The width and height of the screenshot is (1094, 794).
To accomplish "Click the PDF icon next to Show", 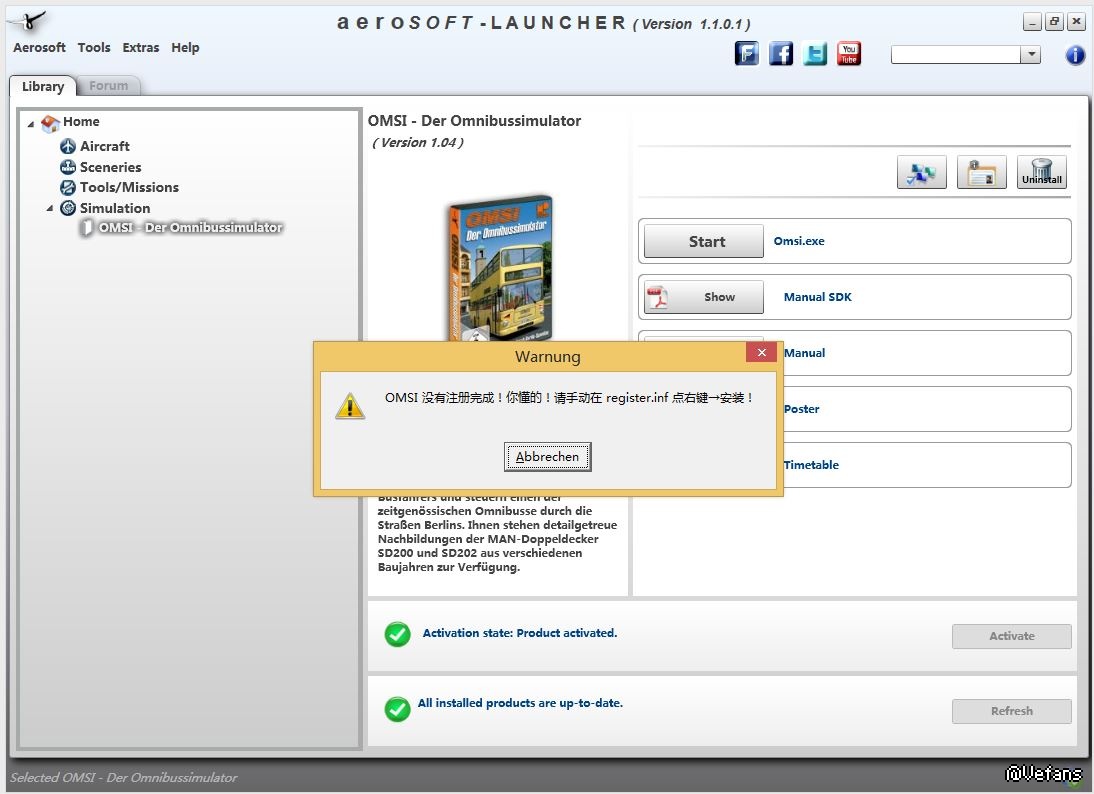I will pos(657,297).
